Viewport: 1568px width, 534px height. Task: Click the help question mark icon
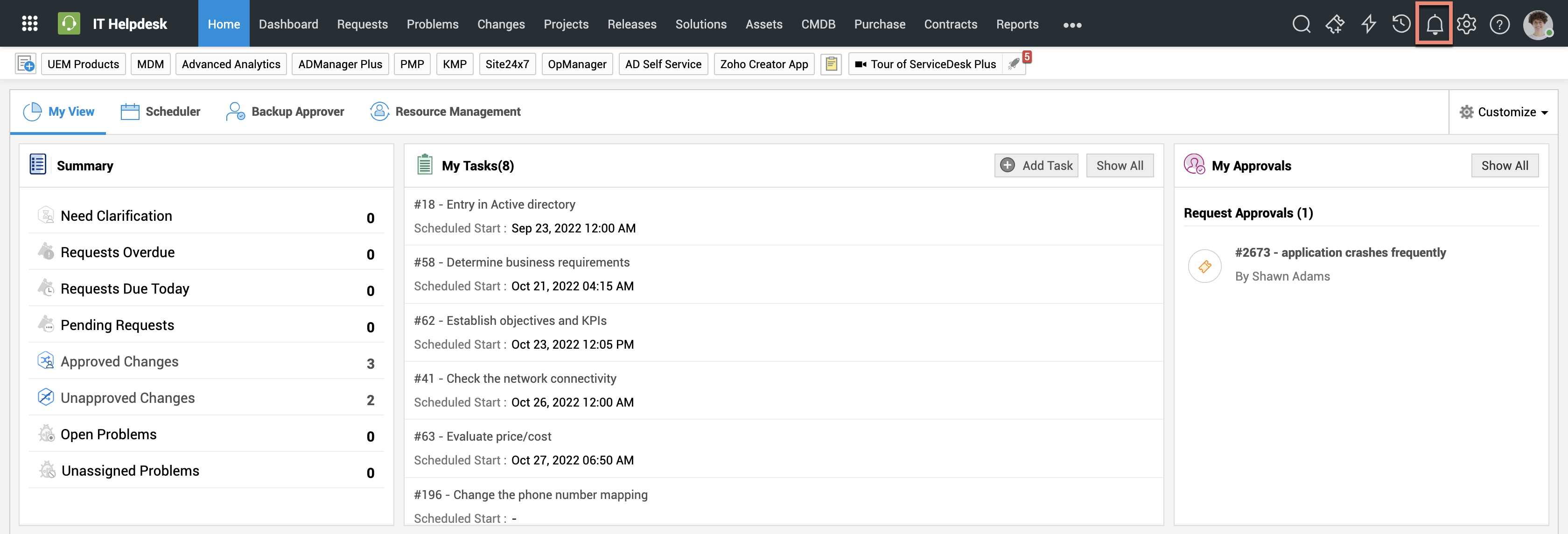point(1499,24)
